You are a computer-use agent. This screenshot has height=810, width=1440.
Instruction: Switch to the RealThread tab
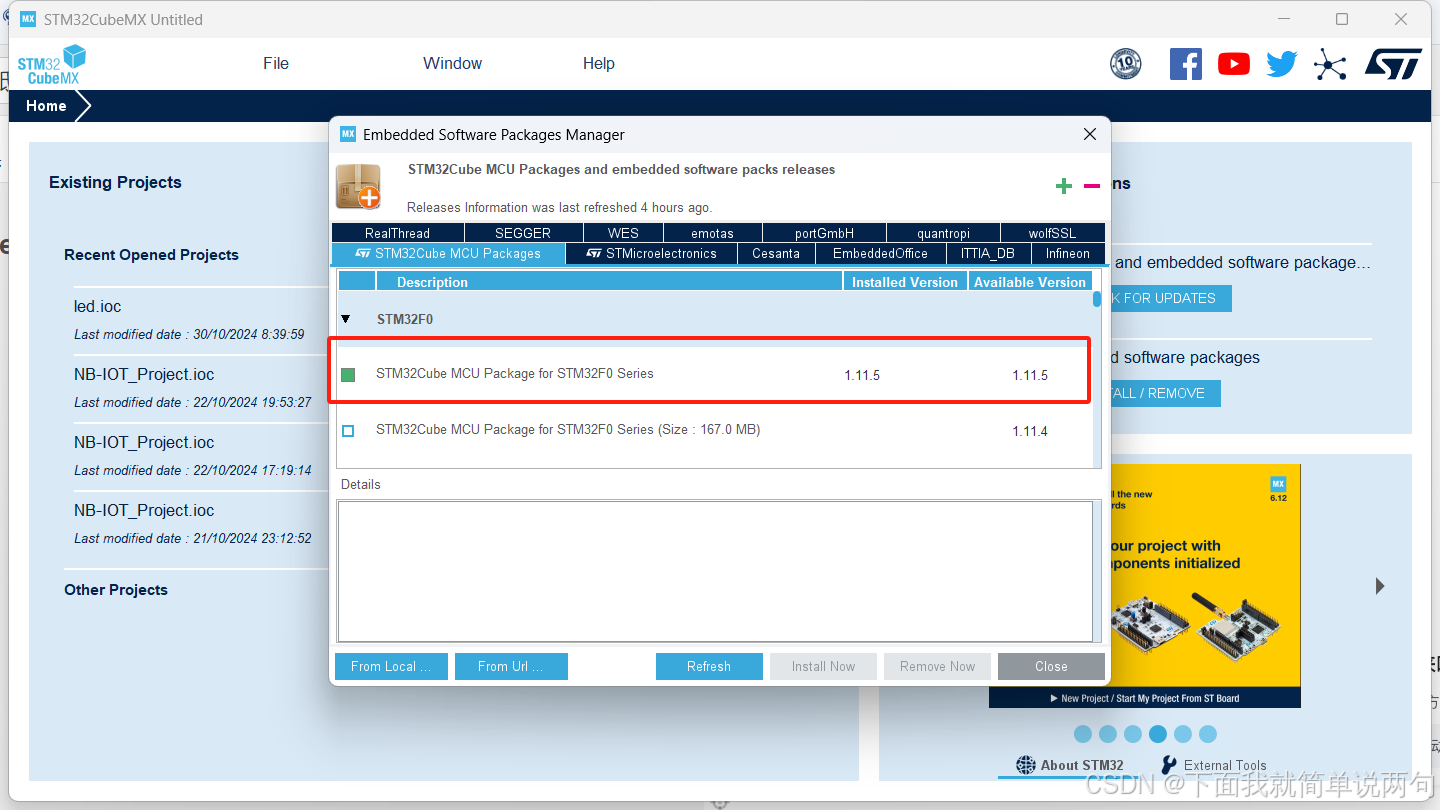coord(397,233)
